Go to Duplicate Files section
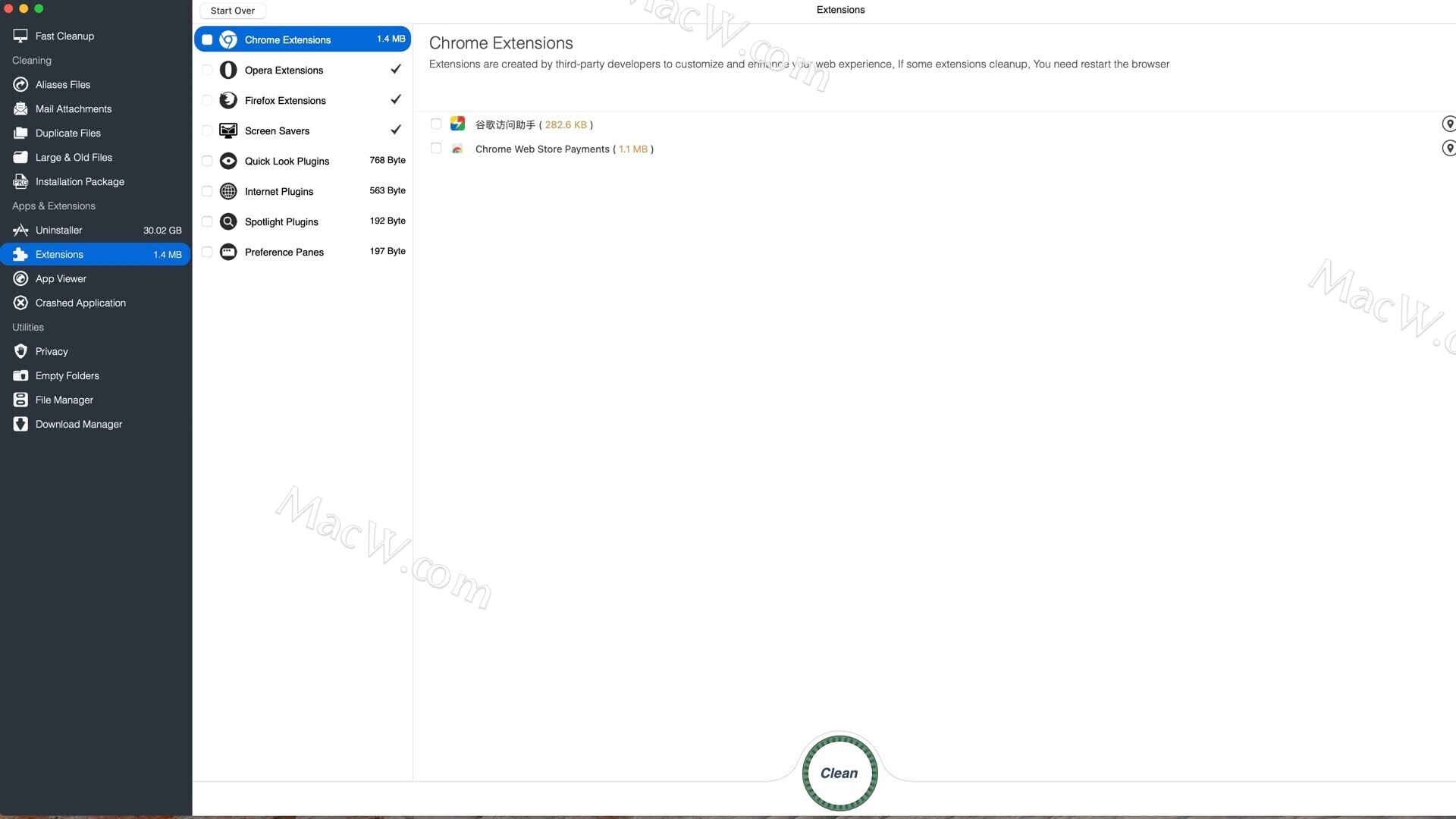Image resolution: width=1456 pixels, height=819 pixels. click(x=96, y=133)
